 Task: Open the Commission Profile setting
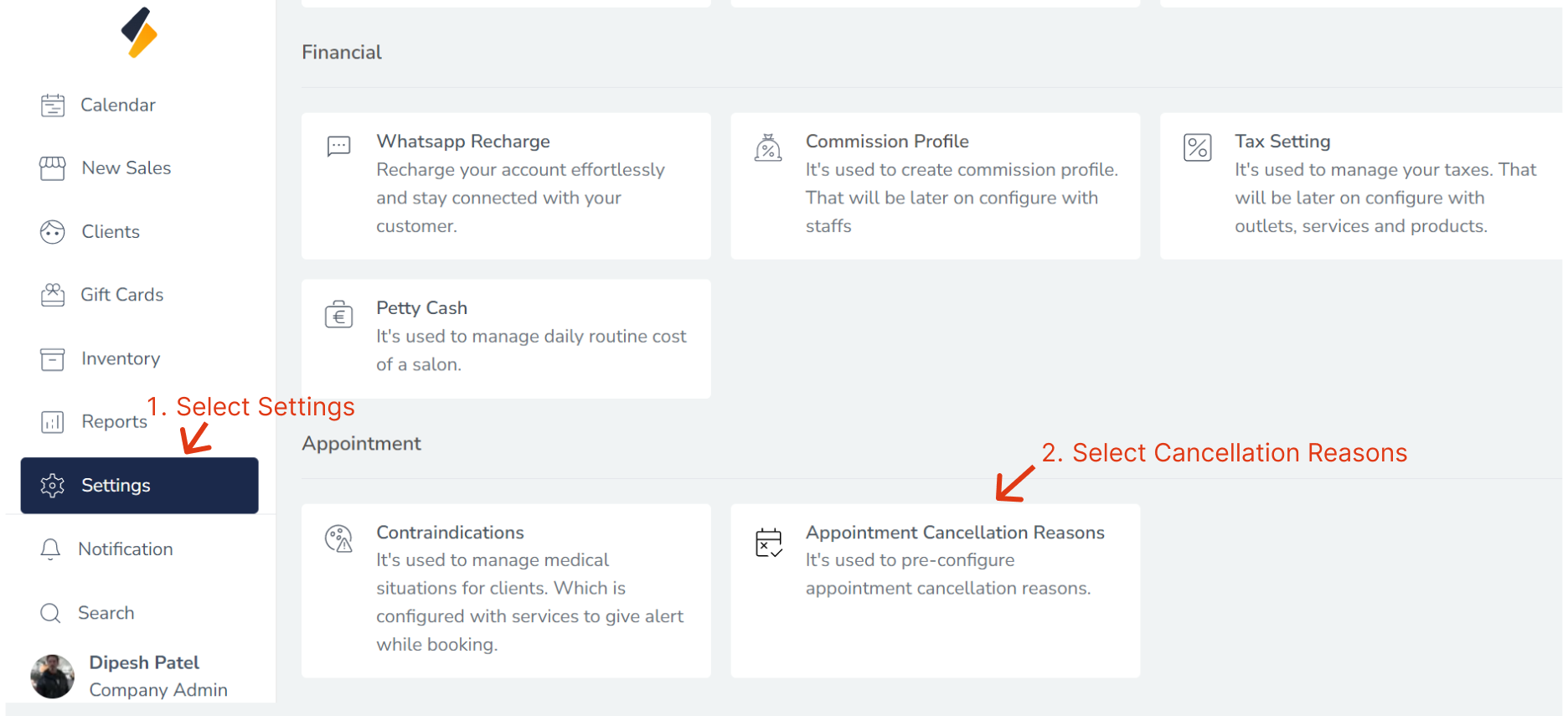click(935, 186)
